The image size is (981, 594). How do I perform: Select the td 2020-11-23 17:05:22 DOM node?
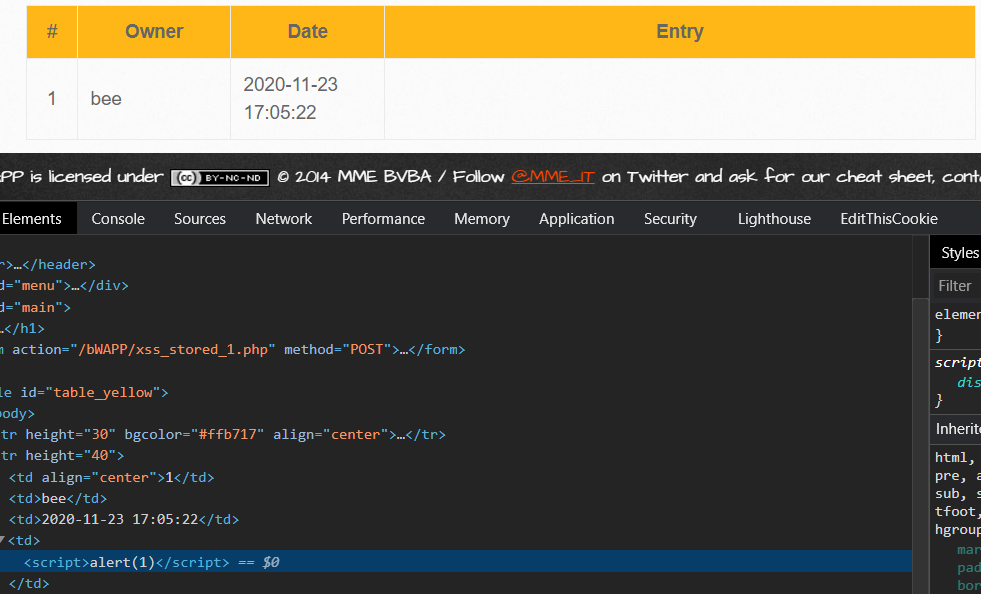[x=124, y=520]
